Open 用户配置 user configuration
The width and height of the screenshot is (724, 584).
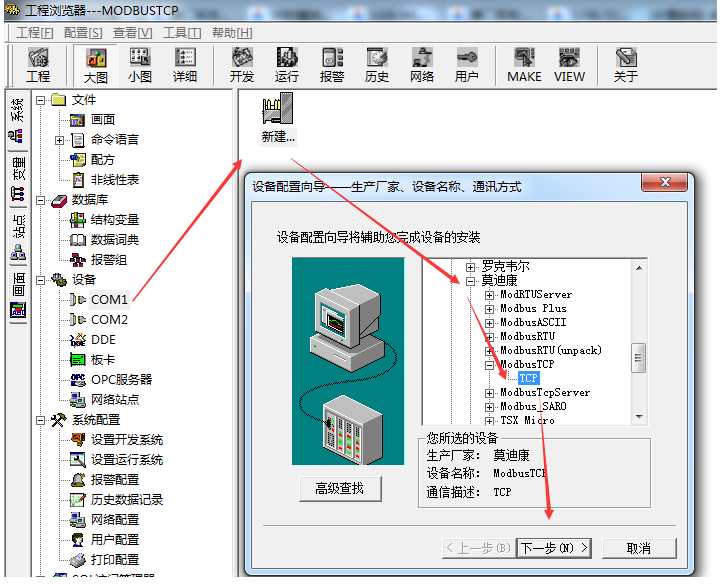[x=115, y=540]
